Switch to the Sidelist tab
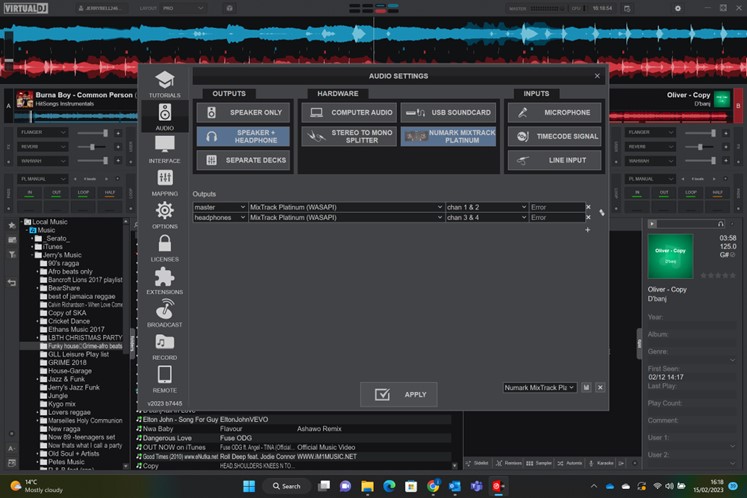 (x=477, y=463)
